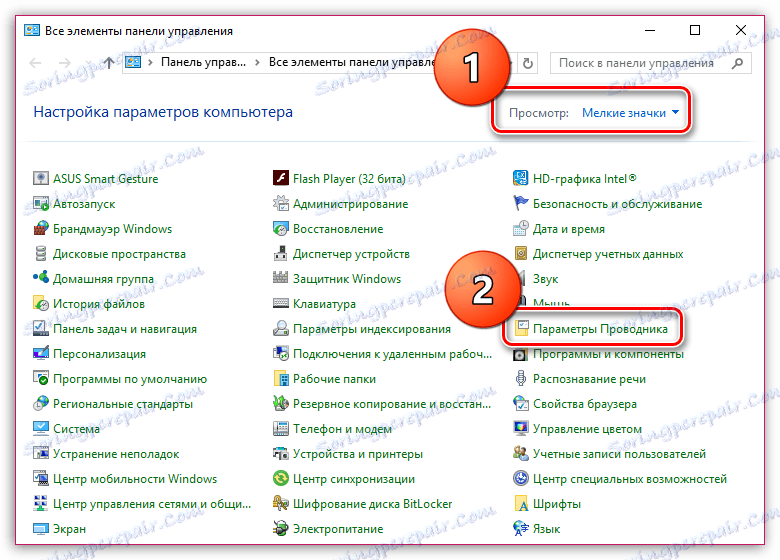Screen dimensions: 780x560
Task: Click the Региональные стандарты icon
Action: pos(40,404)
